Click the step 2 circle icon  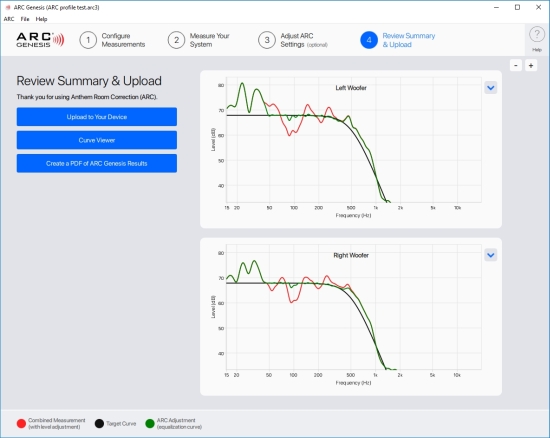click(176, 40)
